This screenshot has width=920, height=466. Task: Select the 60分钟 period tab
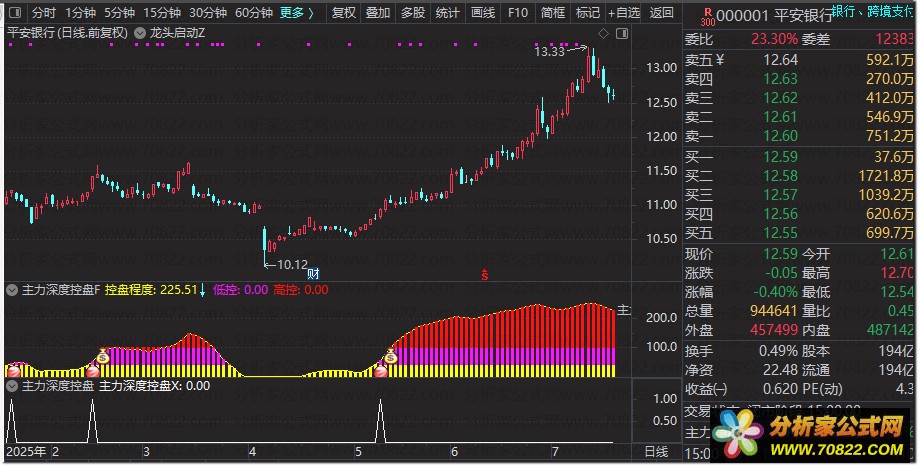point(253,12)
